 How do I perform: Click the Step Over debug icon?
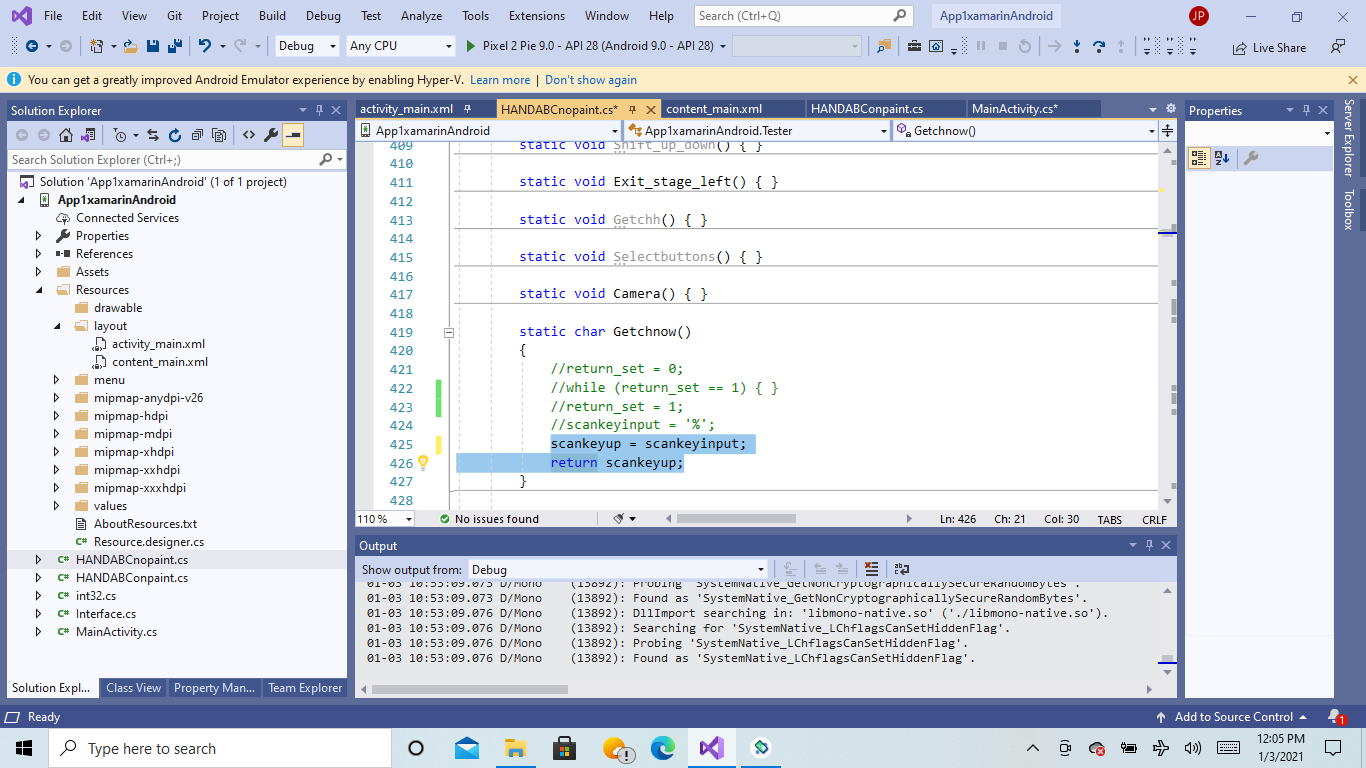tap(1099, 46)
